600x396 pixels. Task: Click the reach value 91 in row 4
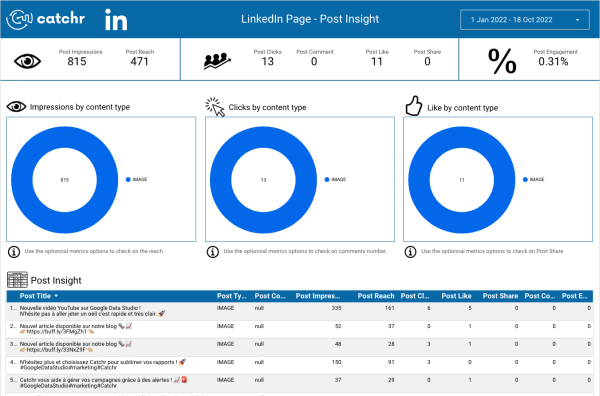(x=391, y=362)
